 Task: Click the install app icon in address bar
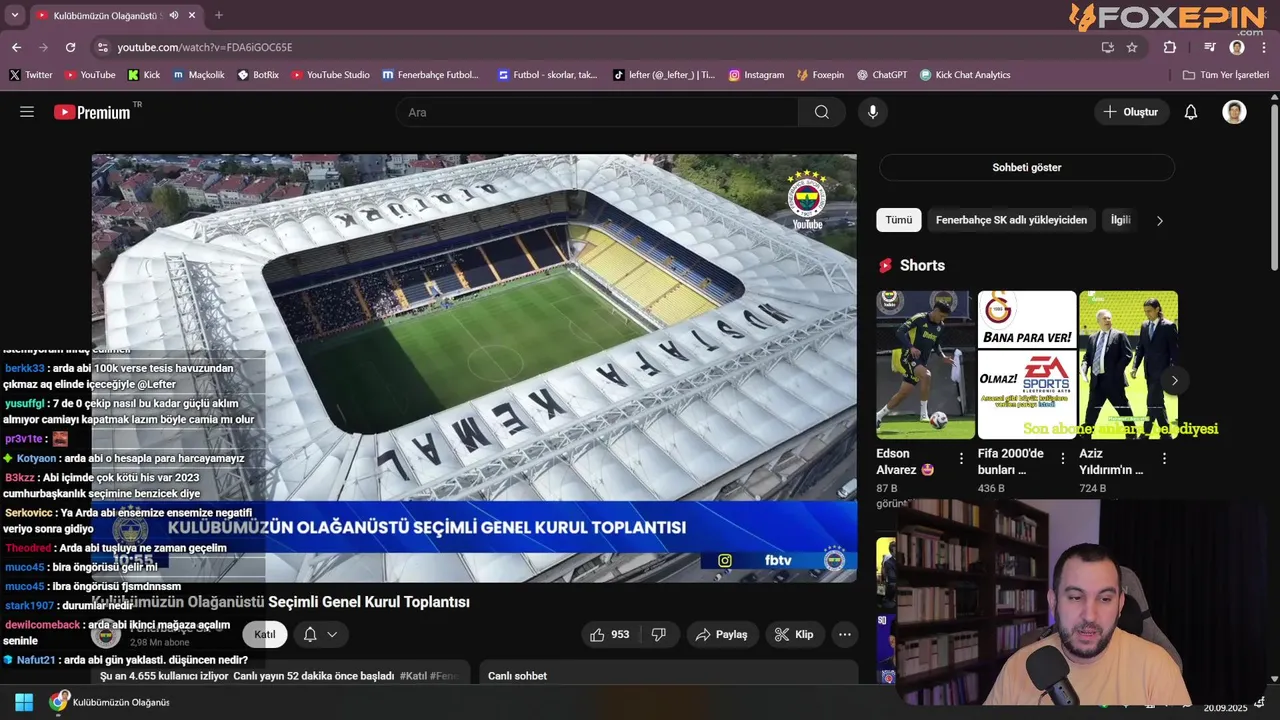tap(1107, 47)
